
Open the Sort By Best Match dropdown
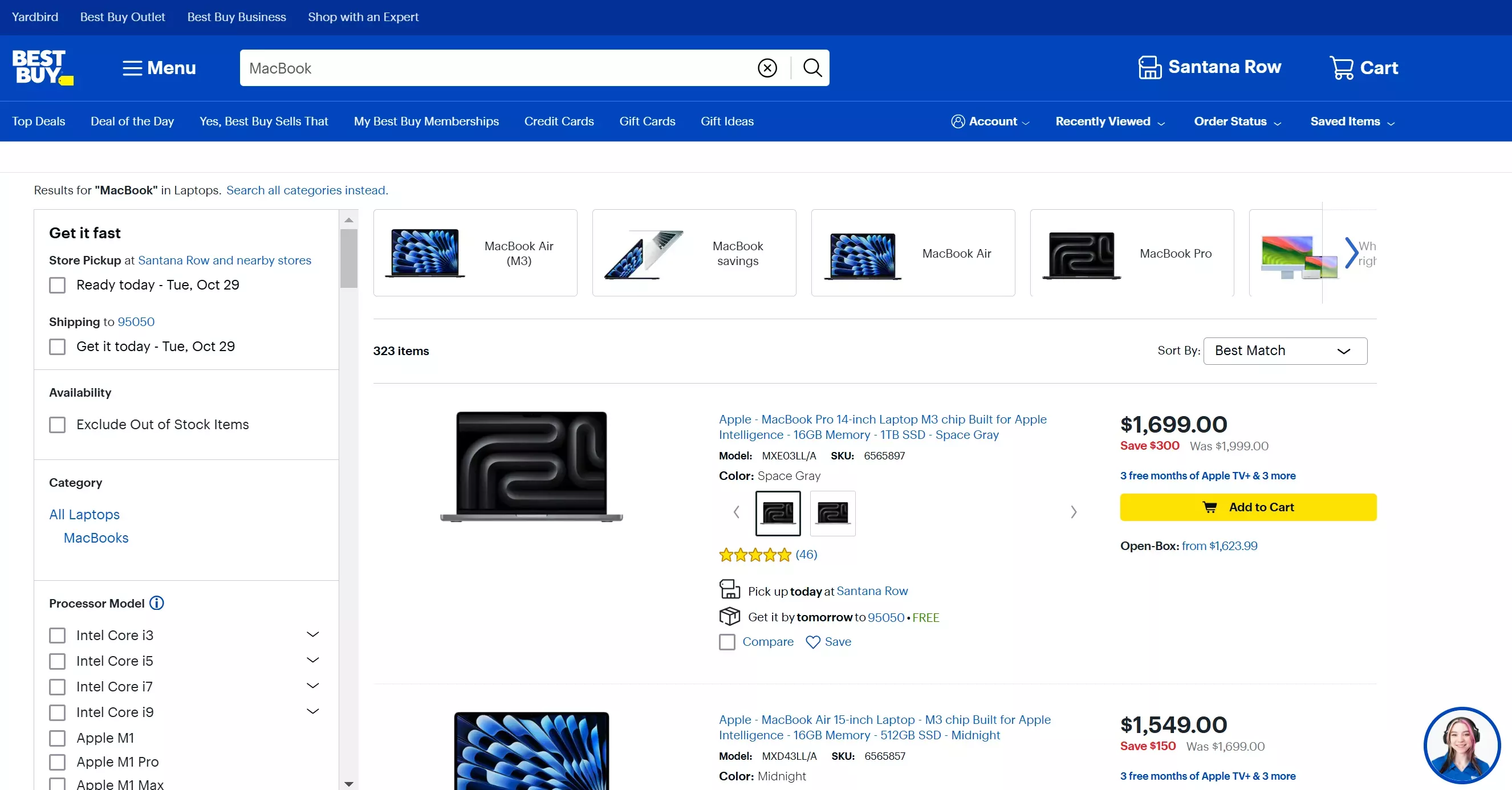(x=1285, y=351)
